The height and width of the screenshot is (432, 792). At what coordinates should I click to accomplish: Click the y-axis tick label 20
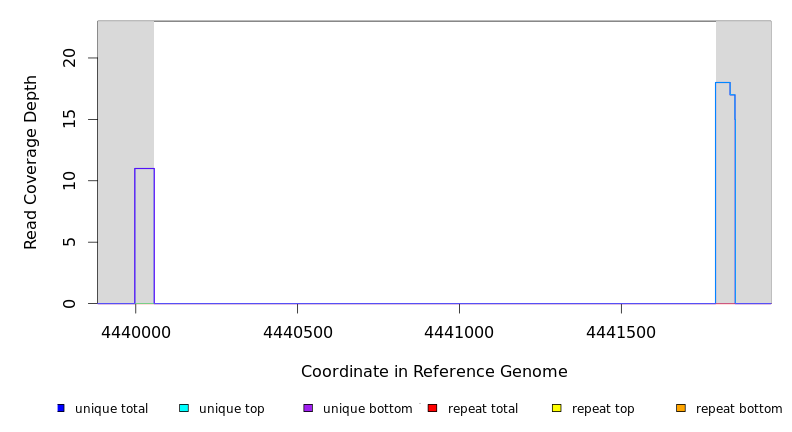(x=69, y=58)
